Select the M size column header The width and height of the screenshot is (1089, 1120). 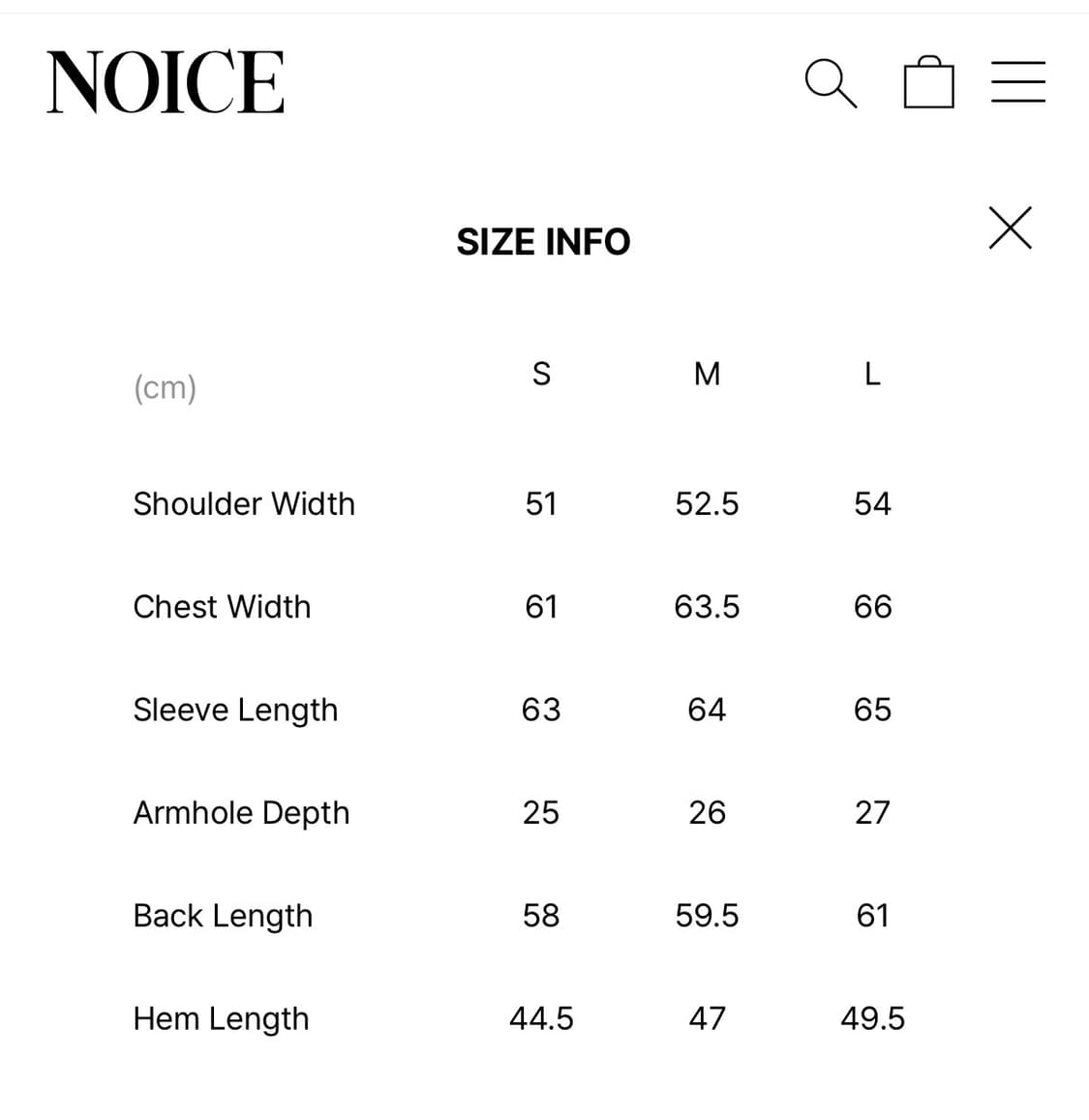(x=707, y=374)
